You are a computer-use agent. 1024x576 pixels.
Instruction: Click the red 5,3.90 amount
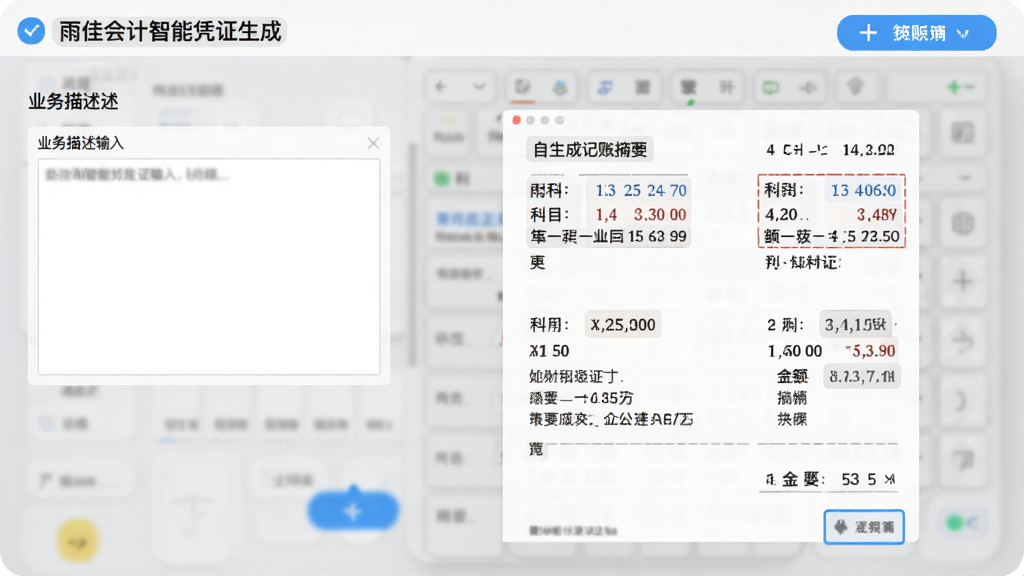871,351
